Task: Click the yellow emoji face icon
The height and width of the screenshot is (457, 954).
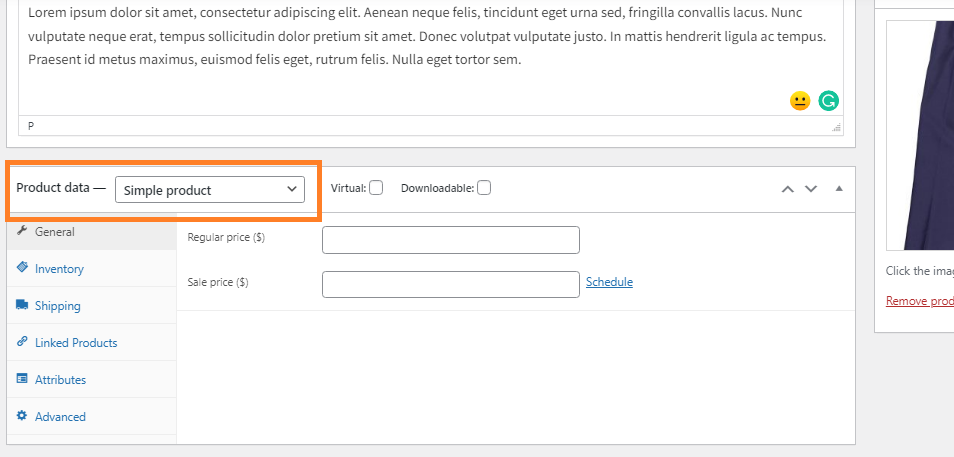Action: [799, 101]
